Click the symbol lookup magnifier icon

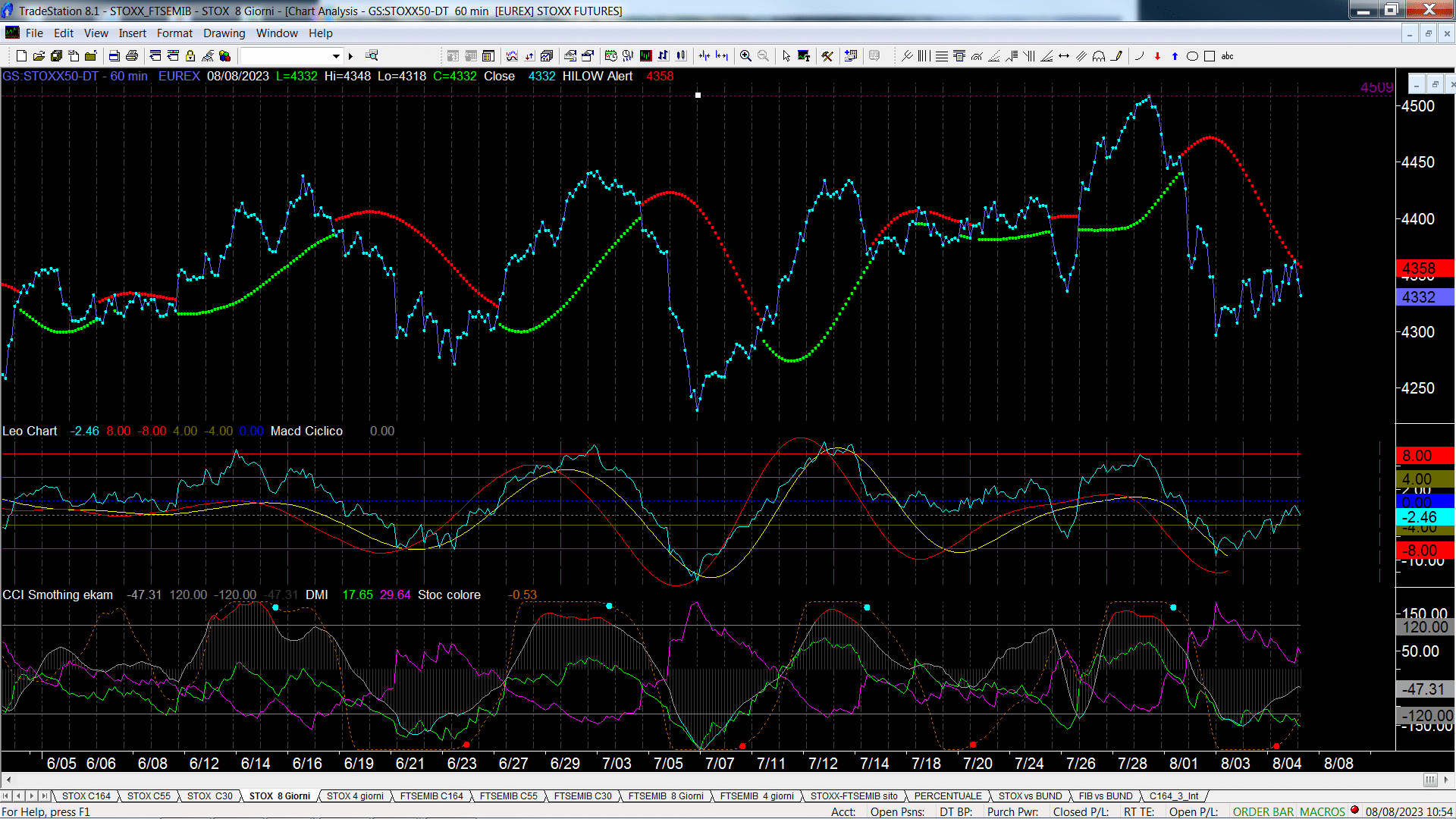372,55
